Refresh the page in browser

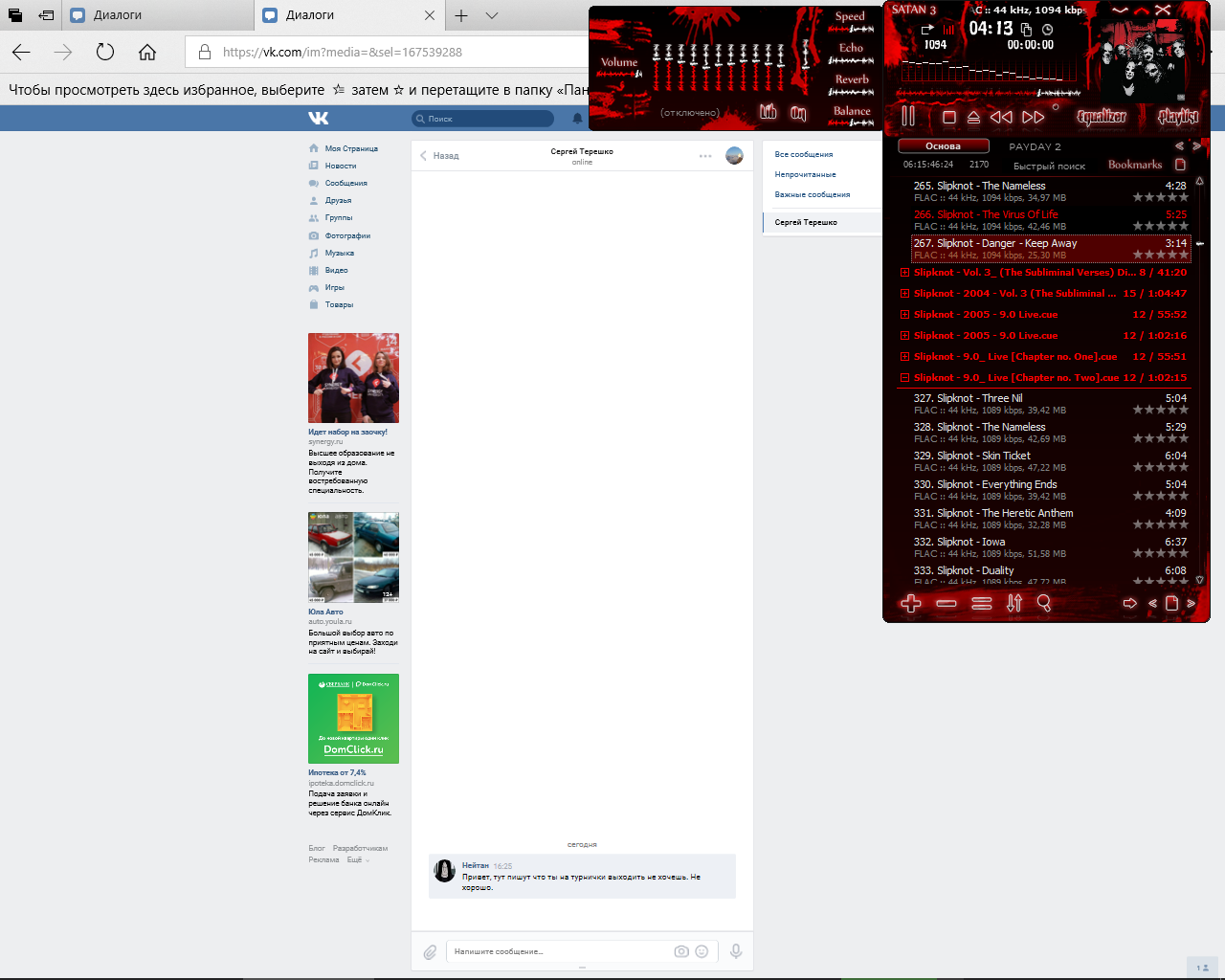(105, 53)
